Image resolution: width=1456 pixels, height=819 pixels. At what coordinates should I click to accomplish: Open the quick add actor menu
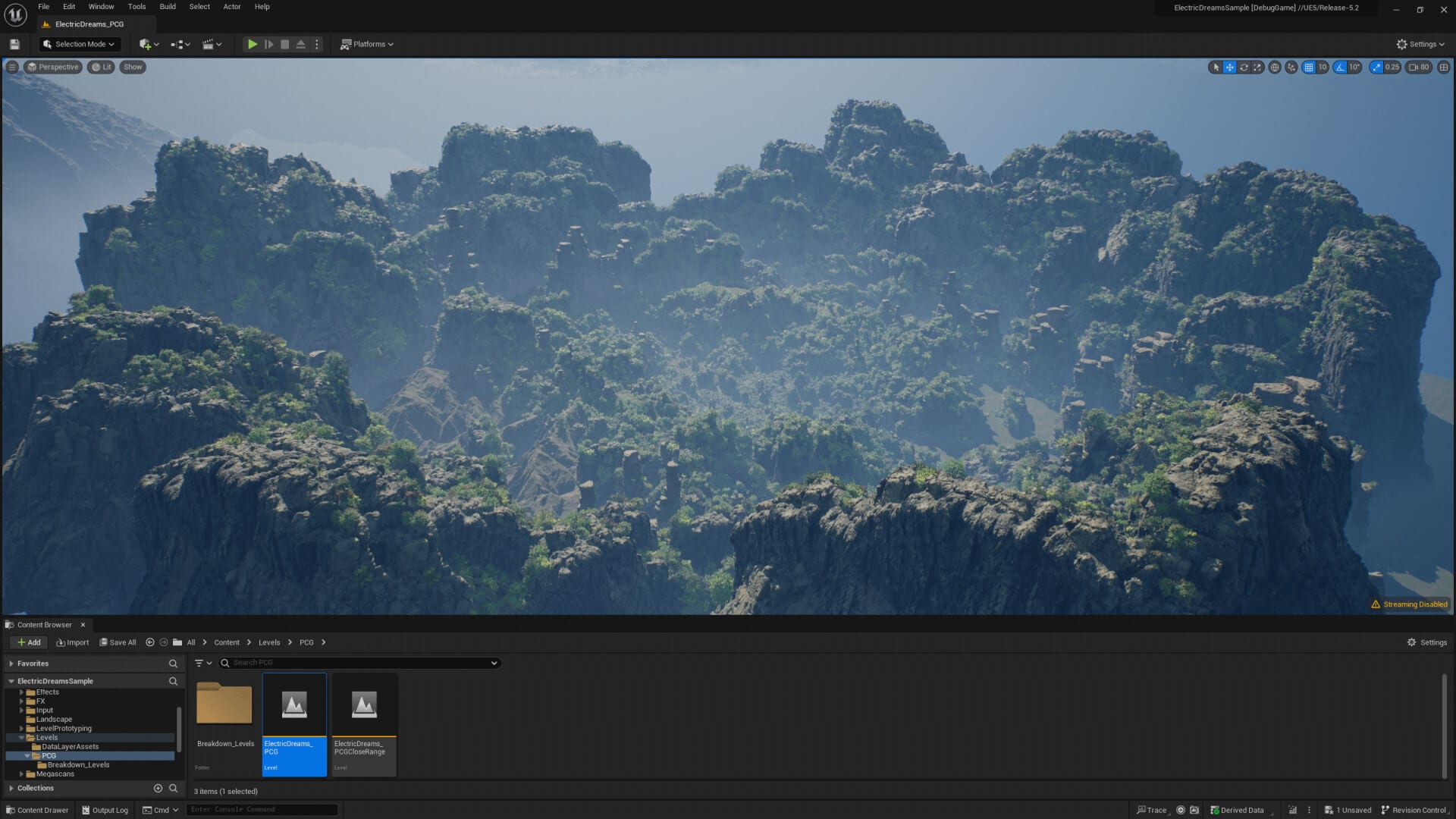[x=149, y=44]
